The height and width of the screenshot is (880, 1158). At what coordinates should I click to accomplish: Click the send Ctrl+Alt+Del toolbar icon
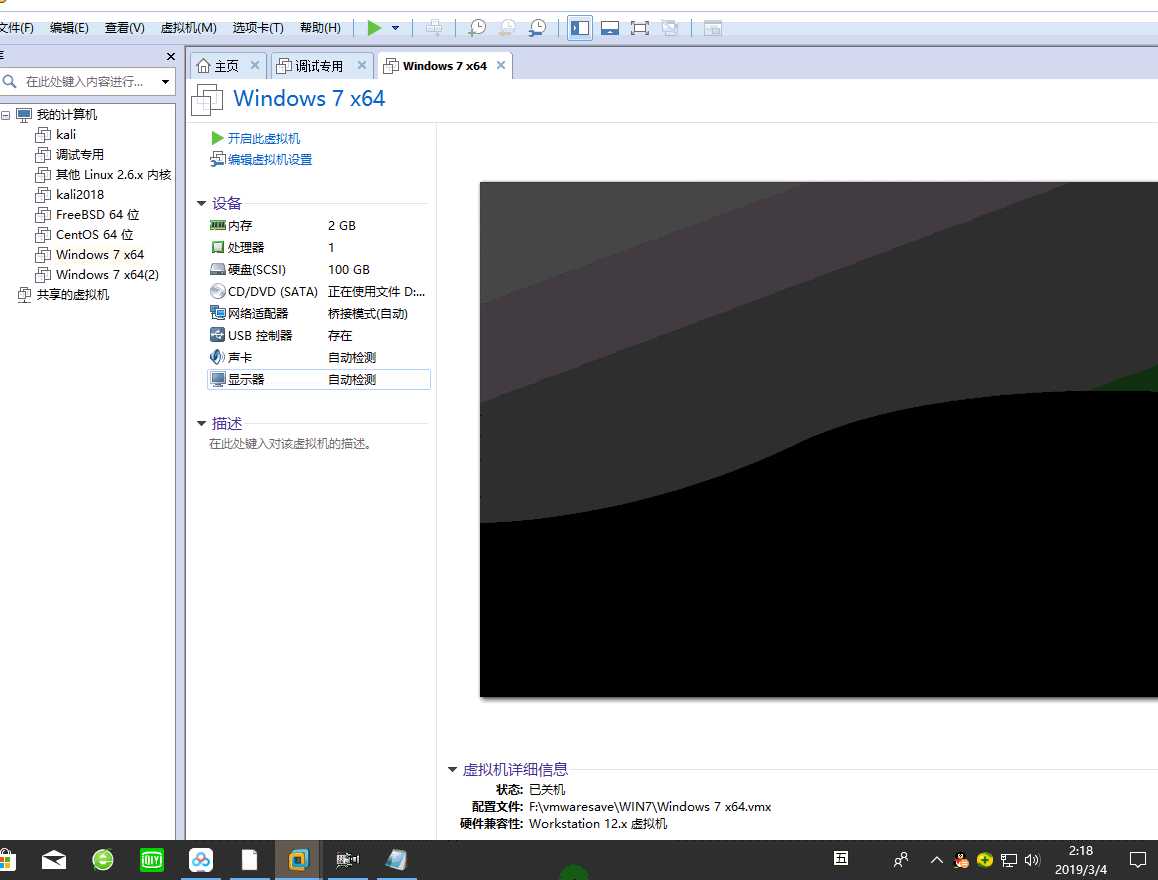[x=434, y=28]
